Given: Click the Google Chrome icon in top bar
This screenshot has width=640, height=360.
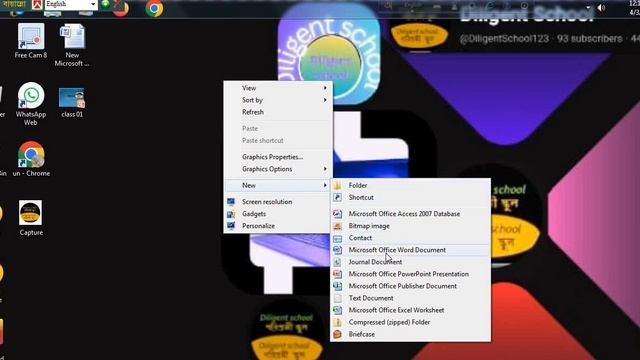Looking at the screenshot, I should [x=154, y=8].
